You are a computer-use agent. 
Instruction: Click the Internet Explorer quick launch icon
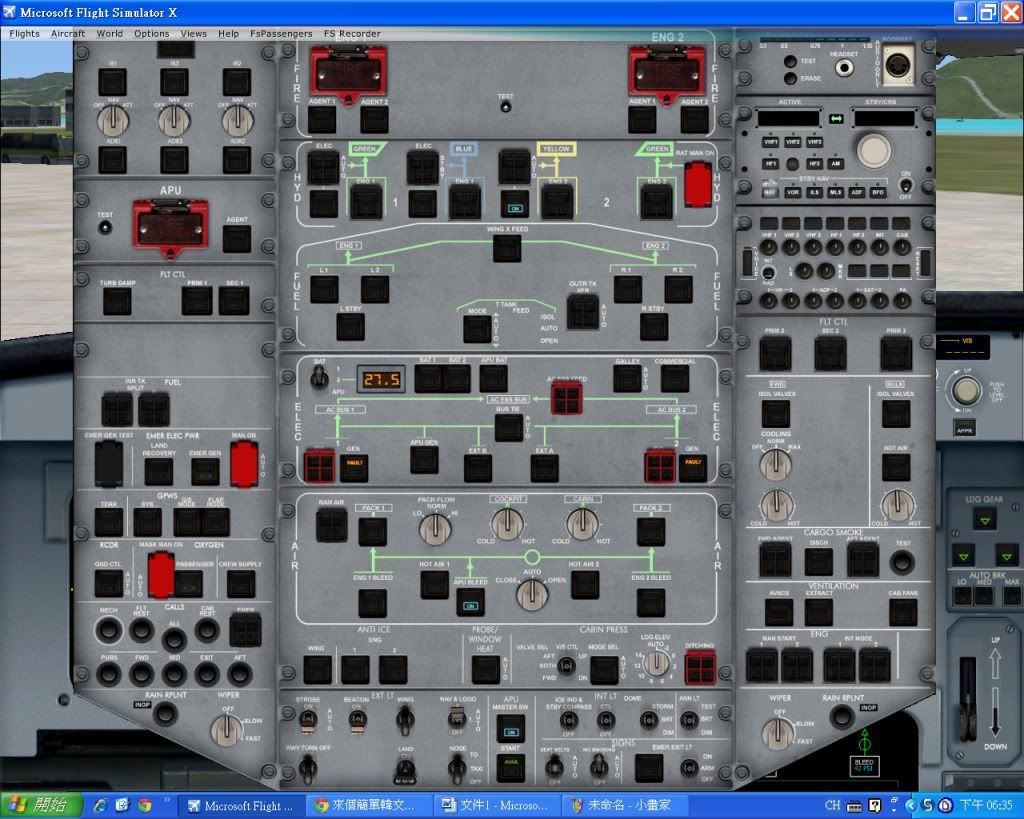coord(100,805)
